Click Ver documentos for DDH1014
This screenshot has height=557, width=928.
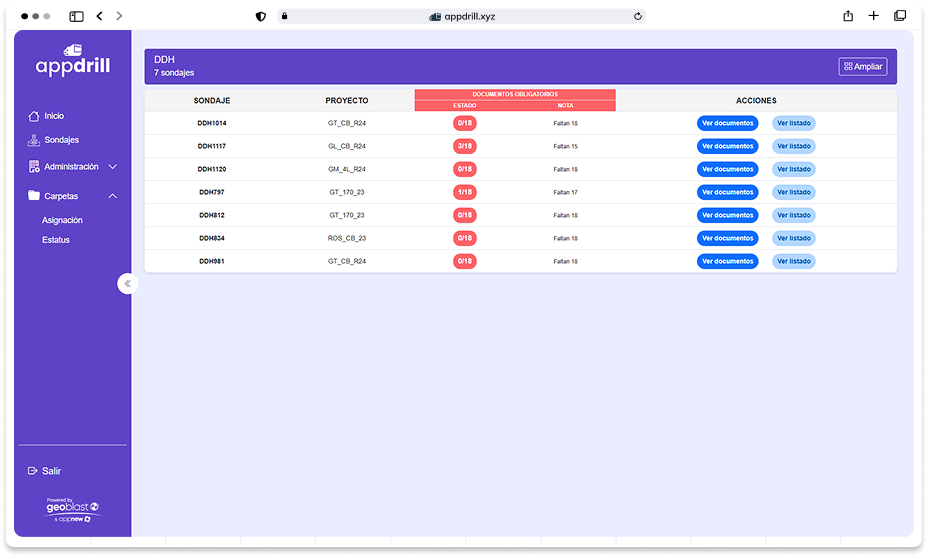pos(727,123)
